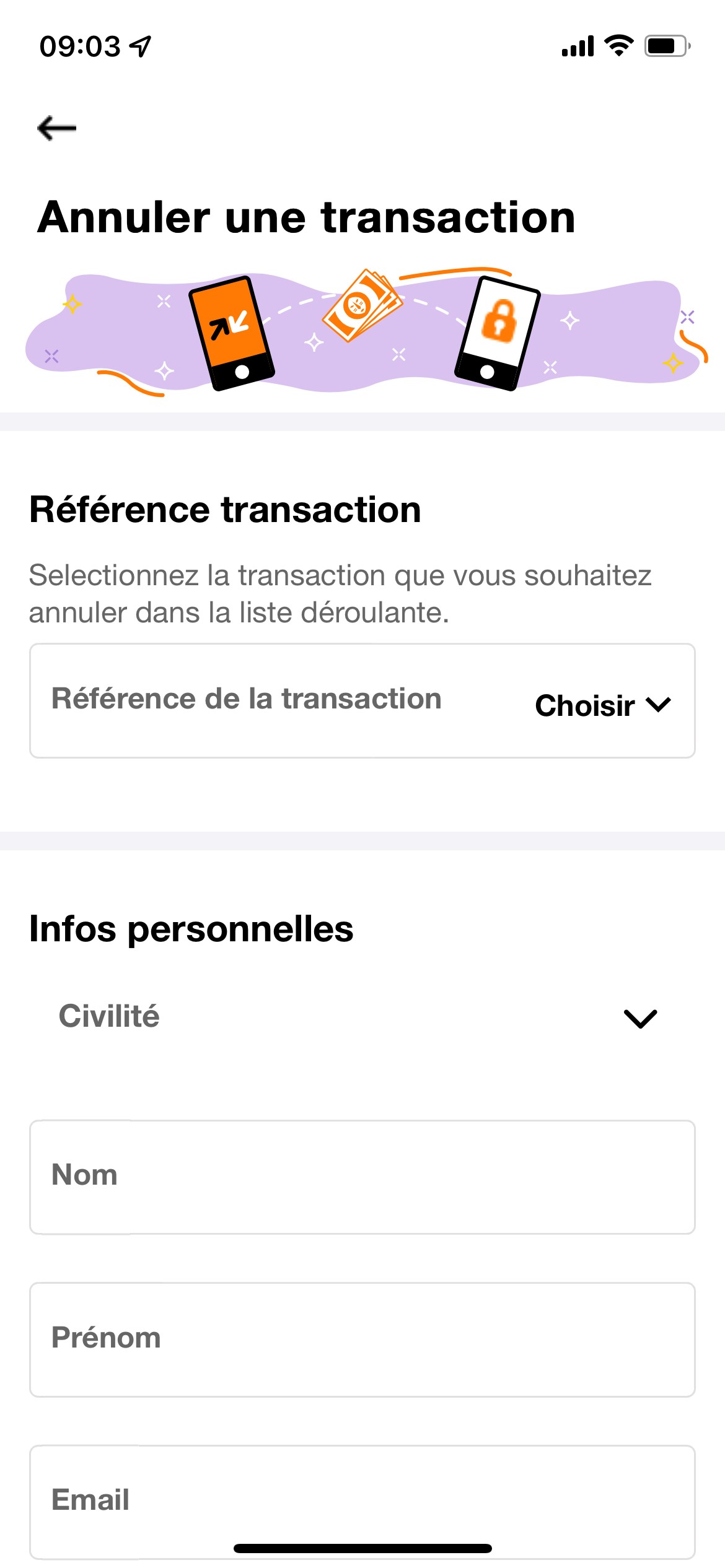The height and width of the screenshot is (1568, 725).
Task: Tap the location arrow in status bar
Action: [x=141, y=46]
